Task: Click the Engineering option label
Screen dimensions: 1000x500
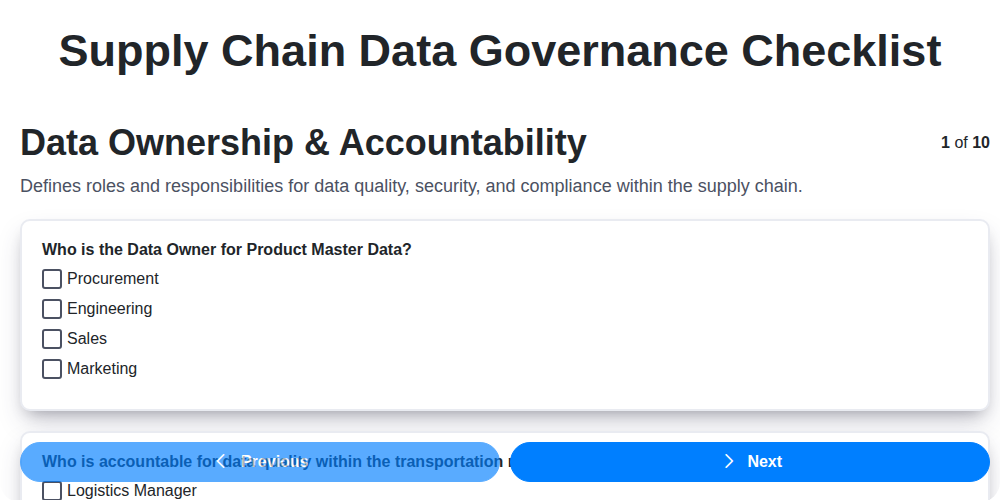Action: pos(110,309)
